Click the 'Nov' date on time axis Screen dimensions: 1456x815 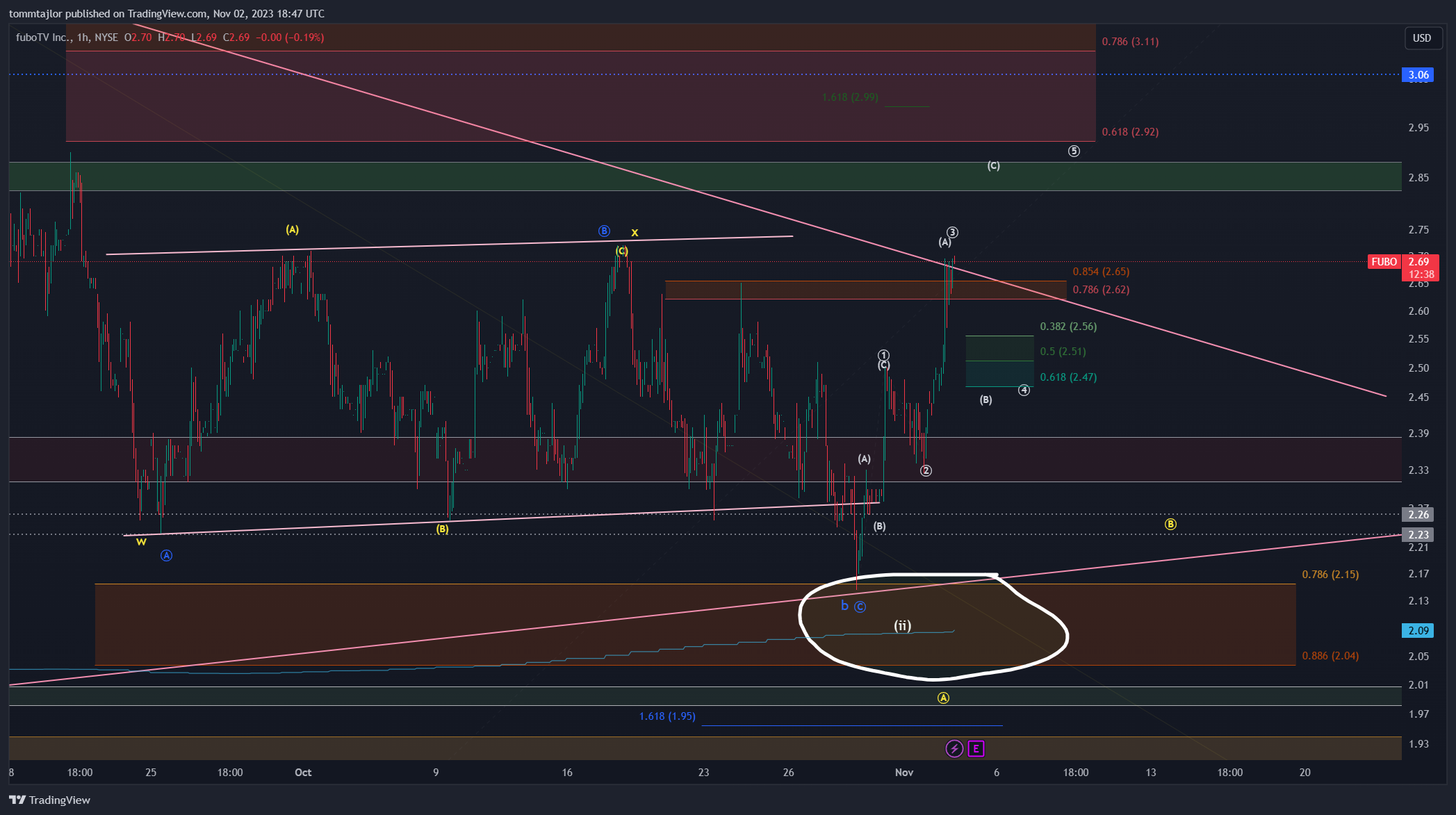click(904, 773)
